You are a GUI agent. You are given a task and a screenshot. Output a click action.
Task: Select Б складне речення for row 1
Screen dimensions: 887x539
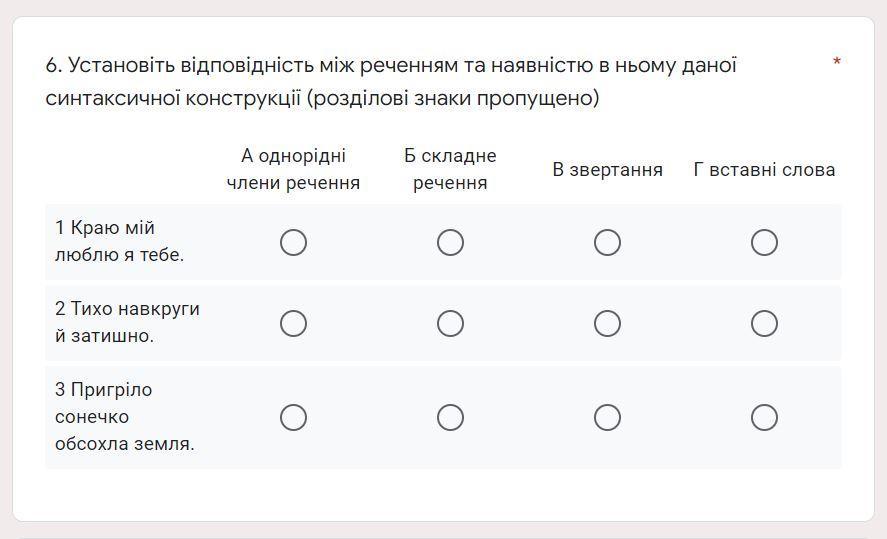click(x=450, y=243)
